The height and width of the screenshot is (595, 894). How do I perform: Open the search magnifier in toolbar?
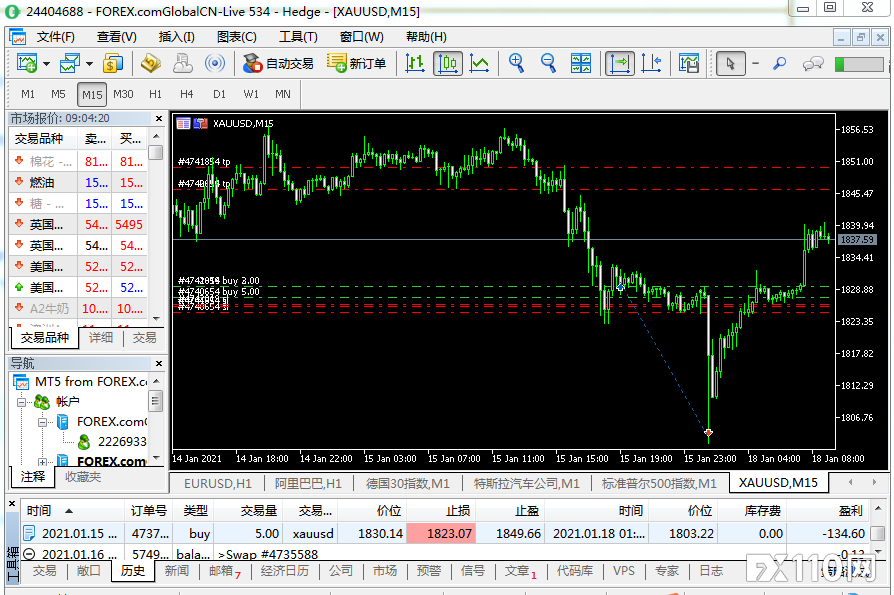pyautogui.click(x=779, y=63)
